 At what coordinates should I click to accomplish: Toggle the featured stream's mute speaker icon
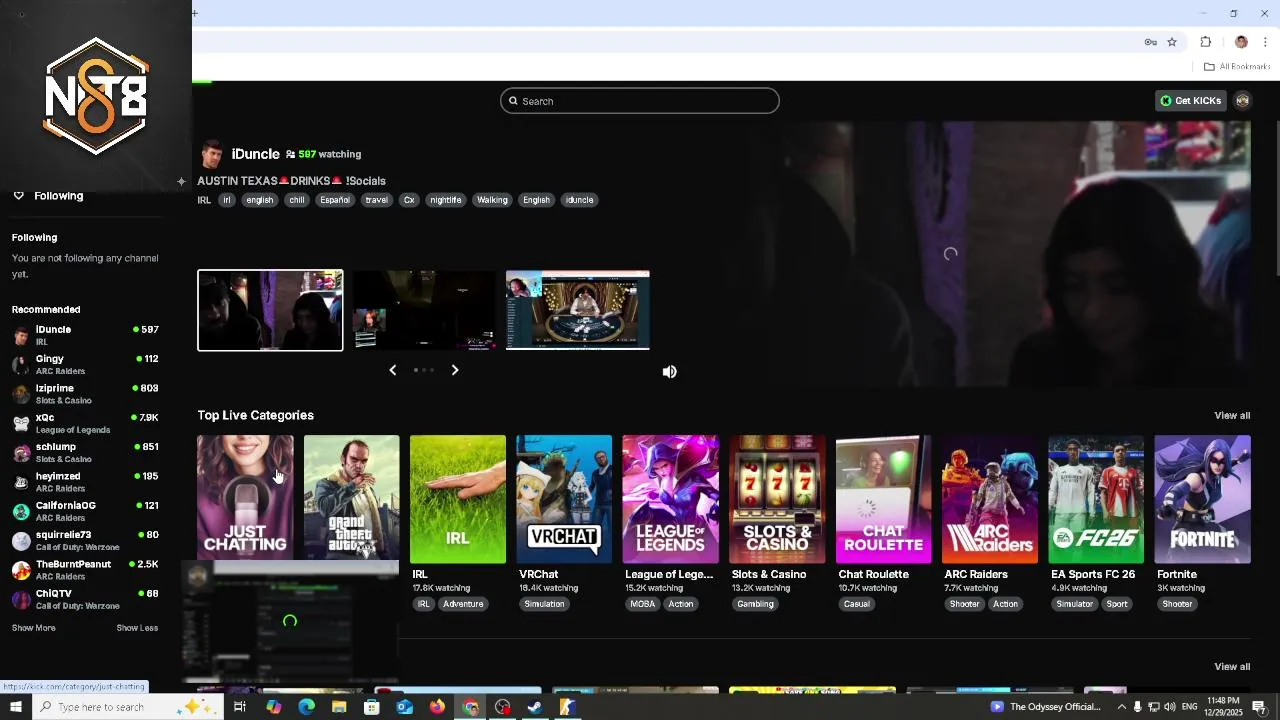click(x=670, y=372)
